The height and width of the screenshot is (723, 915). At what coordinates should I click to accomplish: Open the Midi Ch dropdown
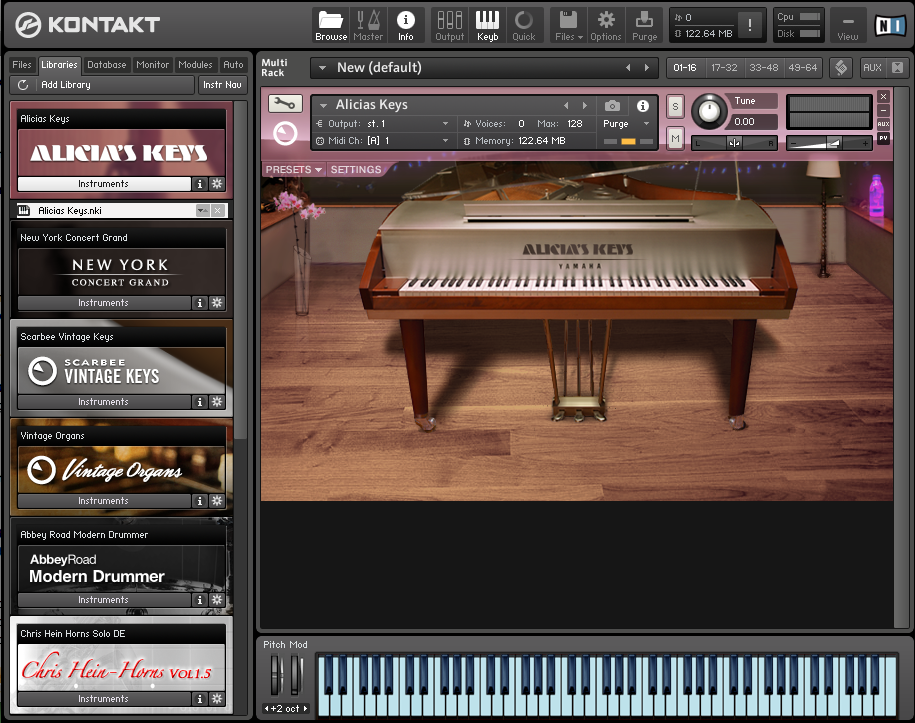coord(445,141)
